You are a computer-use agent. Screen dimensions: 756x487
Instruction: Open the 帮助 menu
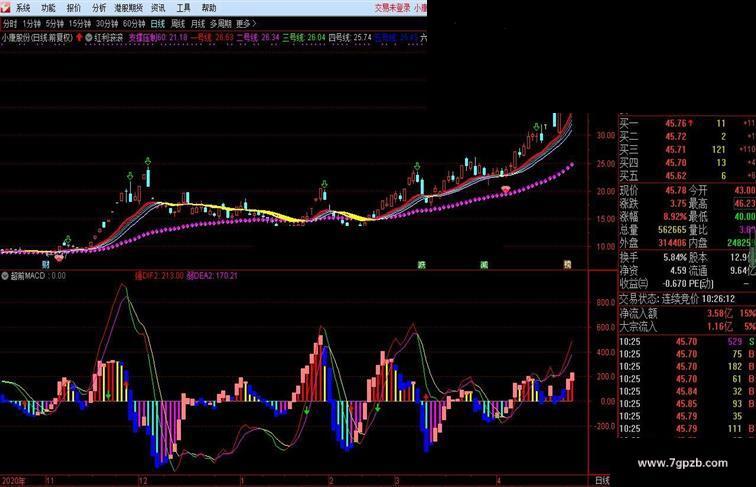[209, 8]
